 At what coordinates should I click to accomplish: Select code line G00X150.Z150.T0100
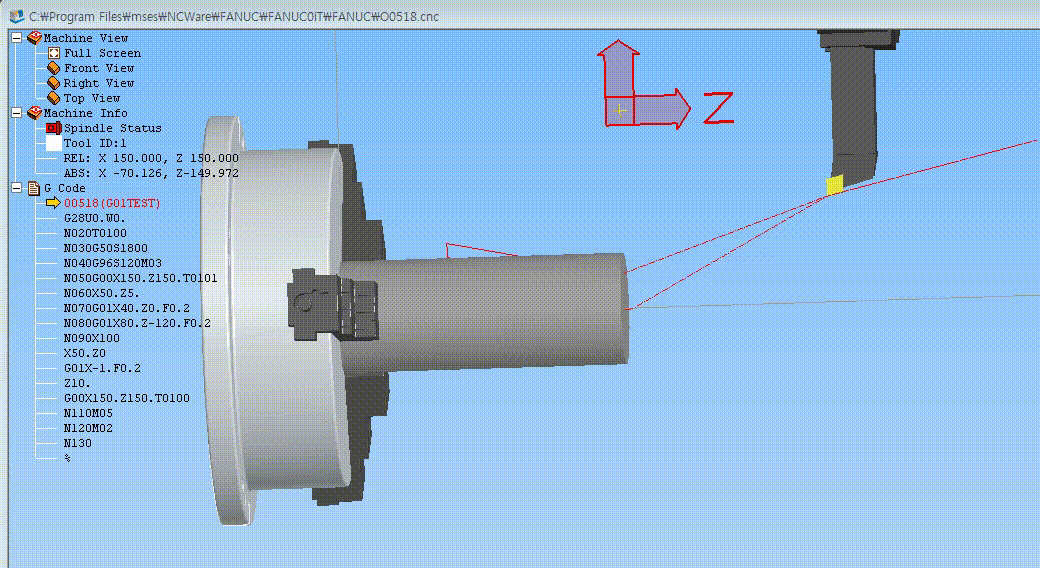[x=127, y=398]
